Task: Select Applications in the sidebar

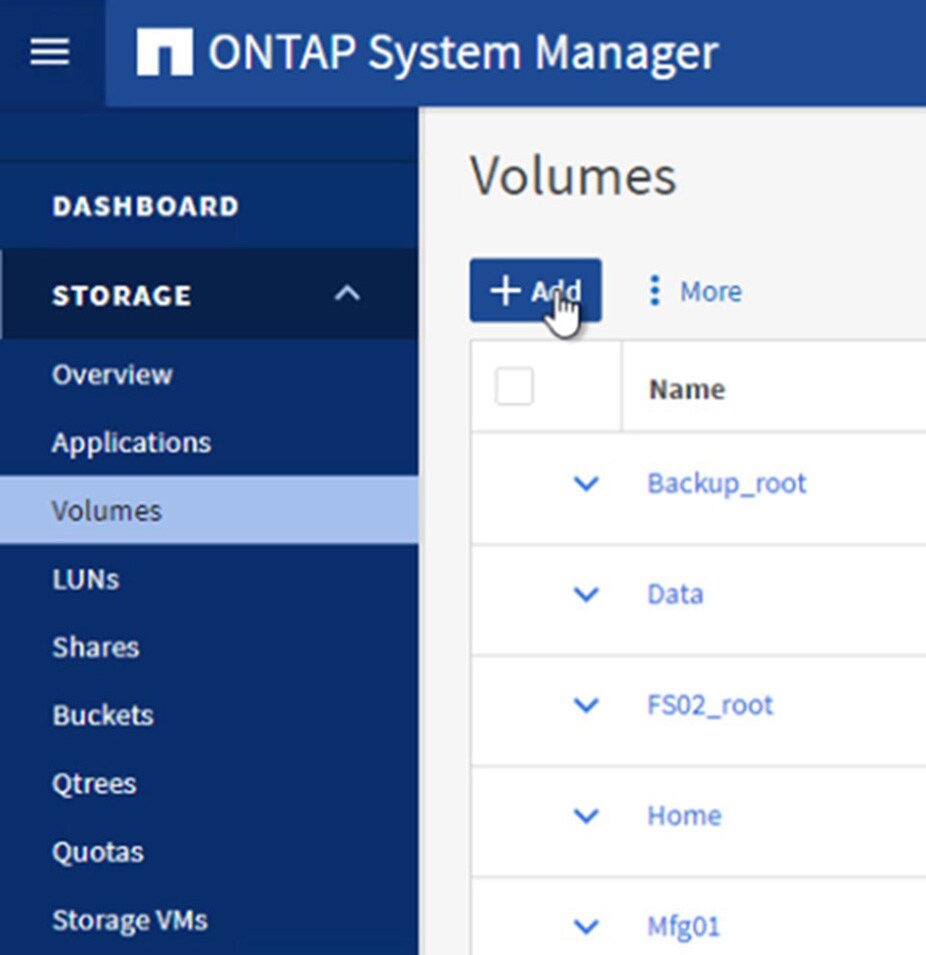Action: (x=131, y=443)
